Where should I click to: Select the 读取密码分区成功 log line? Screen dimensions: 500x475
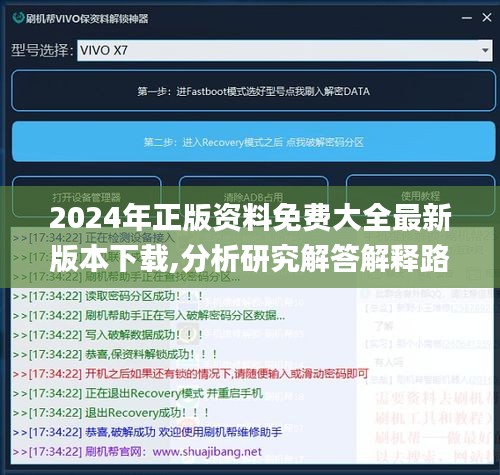(x=108, y=296)
